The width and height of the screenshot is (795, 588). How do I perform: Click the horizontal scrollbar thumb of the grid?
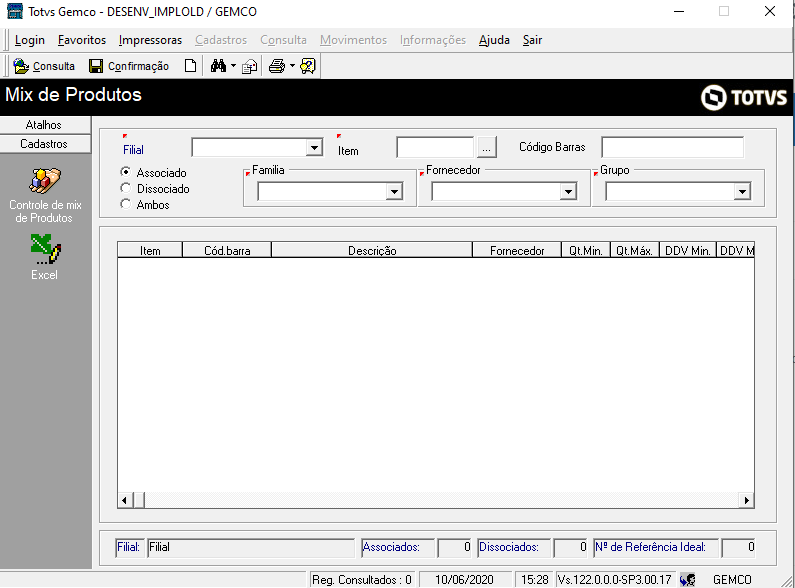coord(139,500)
